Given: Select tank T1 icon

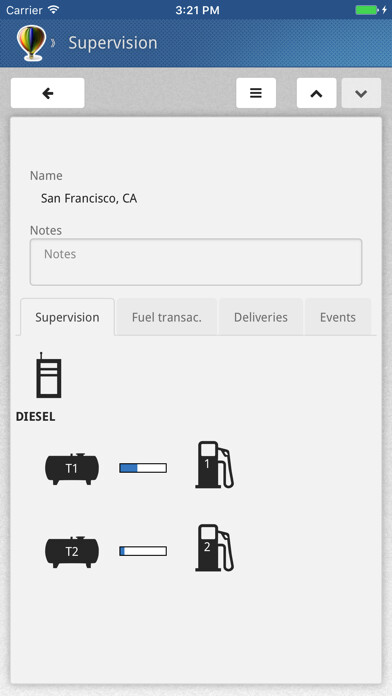Looking at the screenshot, I should point(72,469).
